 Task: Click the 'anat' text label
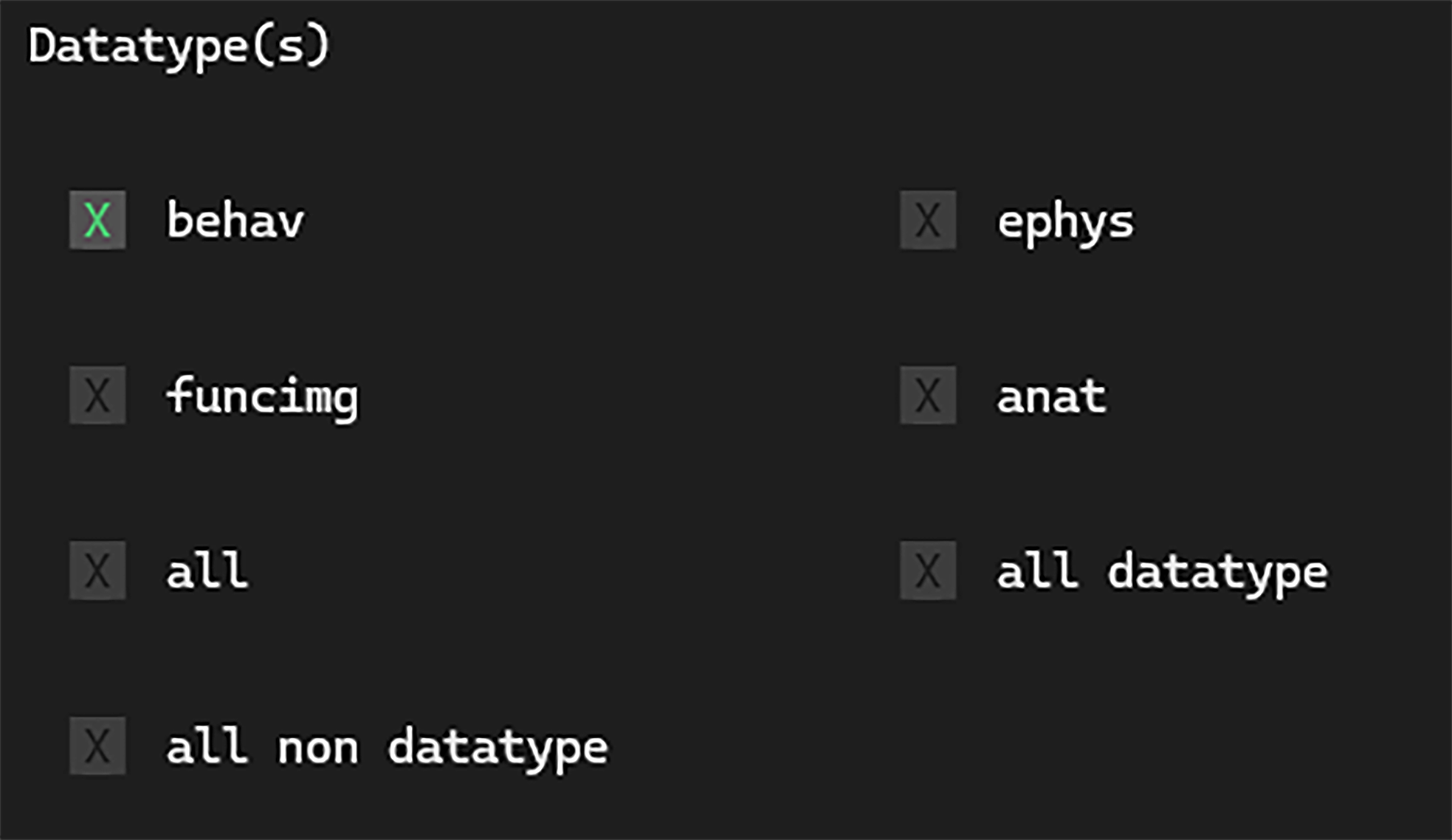[1051, 396]
